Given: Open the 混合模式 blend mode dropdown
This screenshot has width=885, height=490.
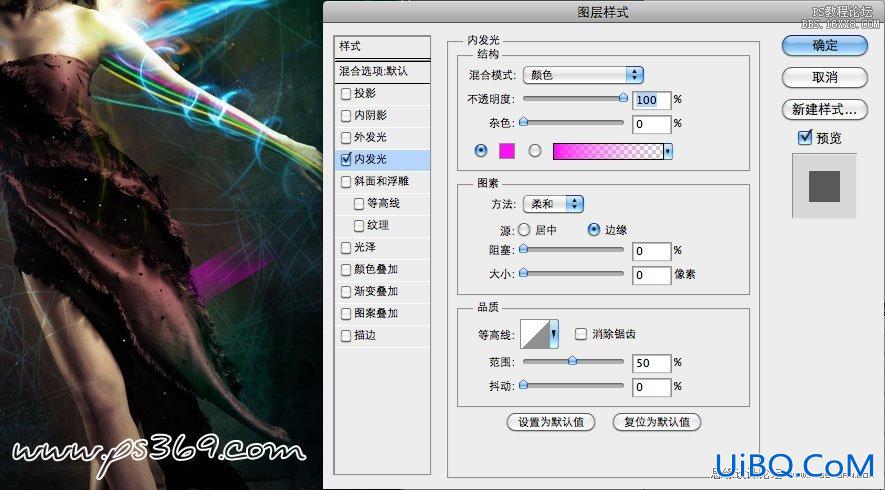Looking at the screenshot, I should click(x=583, y=75).
